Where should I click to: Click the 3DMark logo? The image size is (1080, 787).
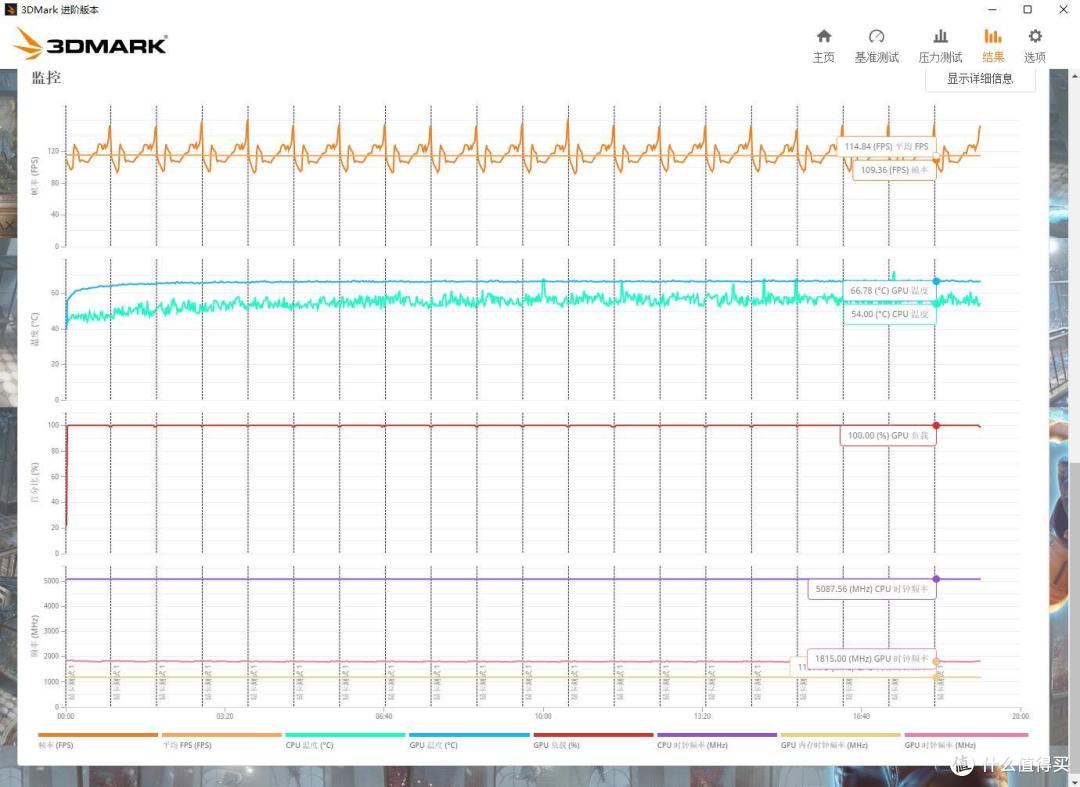pyautogui.click(x=90, y=43)
